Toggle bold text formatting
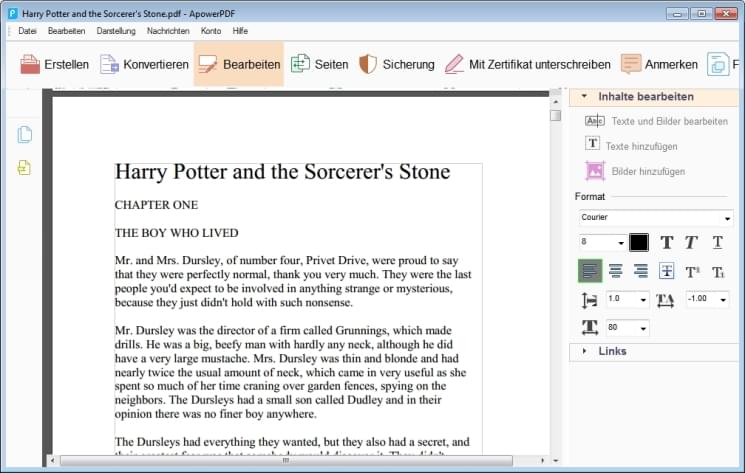 [667, 242]
